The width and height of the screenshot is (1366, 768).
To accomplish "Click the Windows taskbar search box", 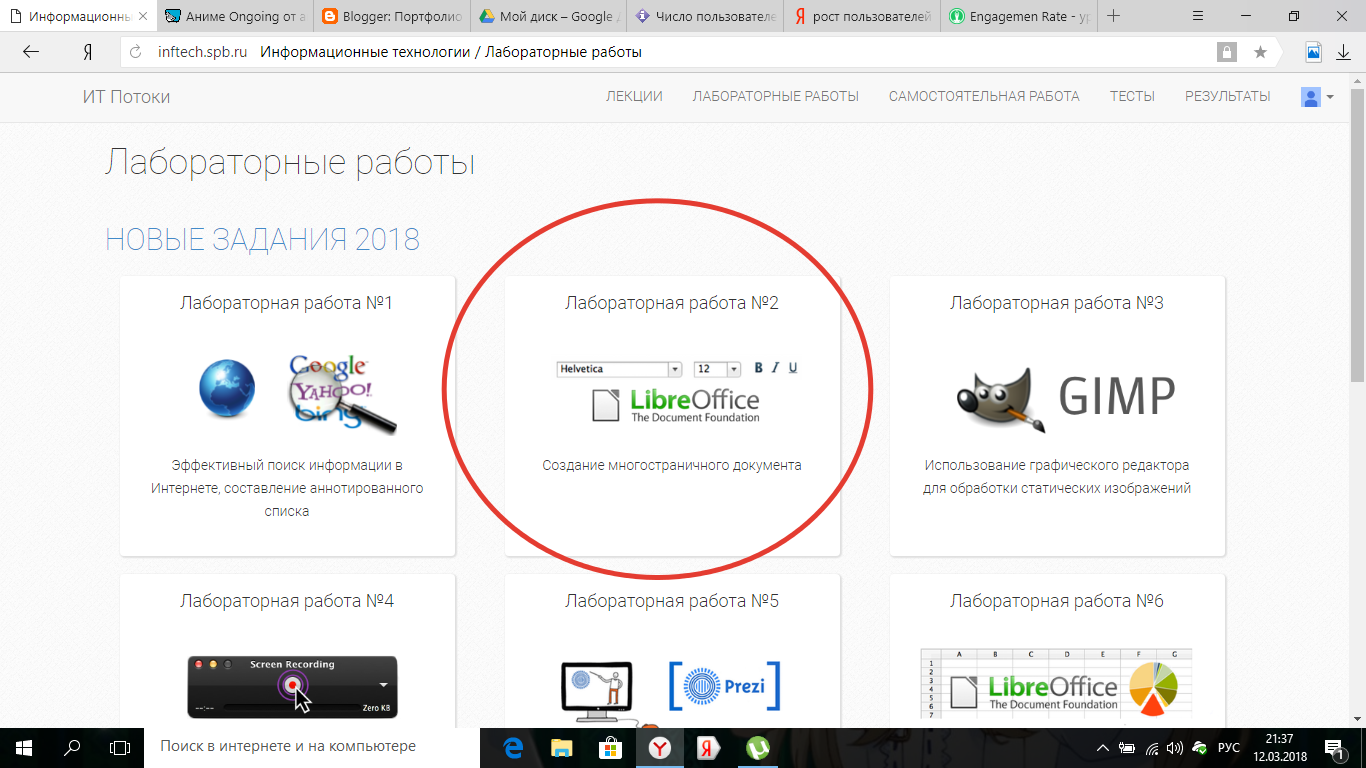I will tap(312, 747).
